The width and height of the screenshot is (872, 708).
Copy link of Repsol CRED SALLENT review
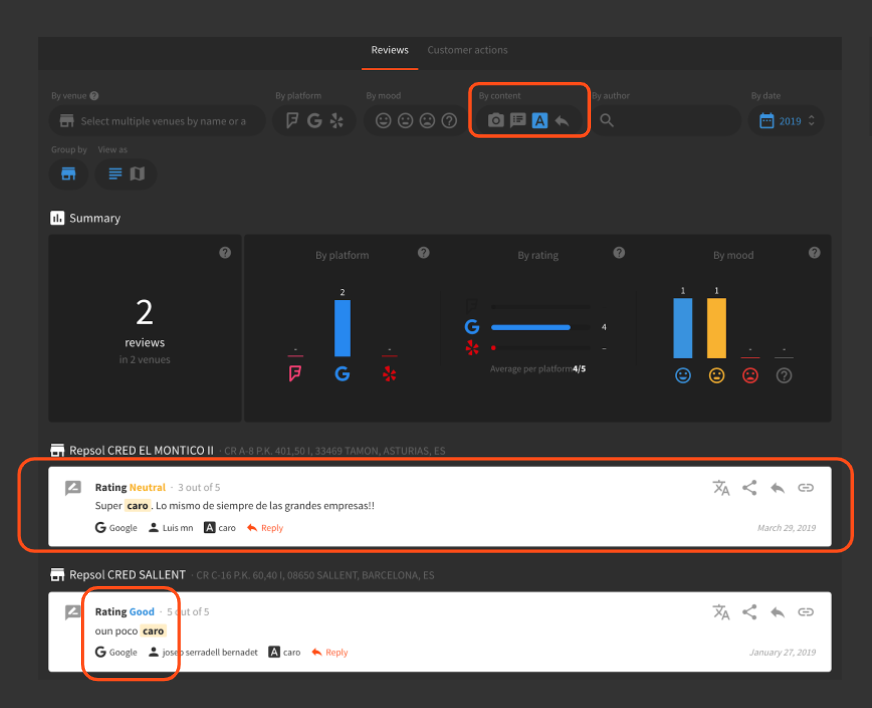coord(805,612)
